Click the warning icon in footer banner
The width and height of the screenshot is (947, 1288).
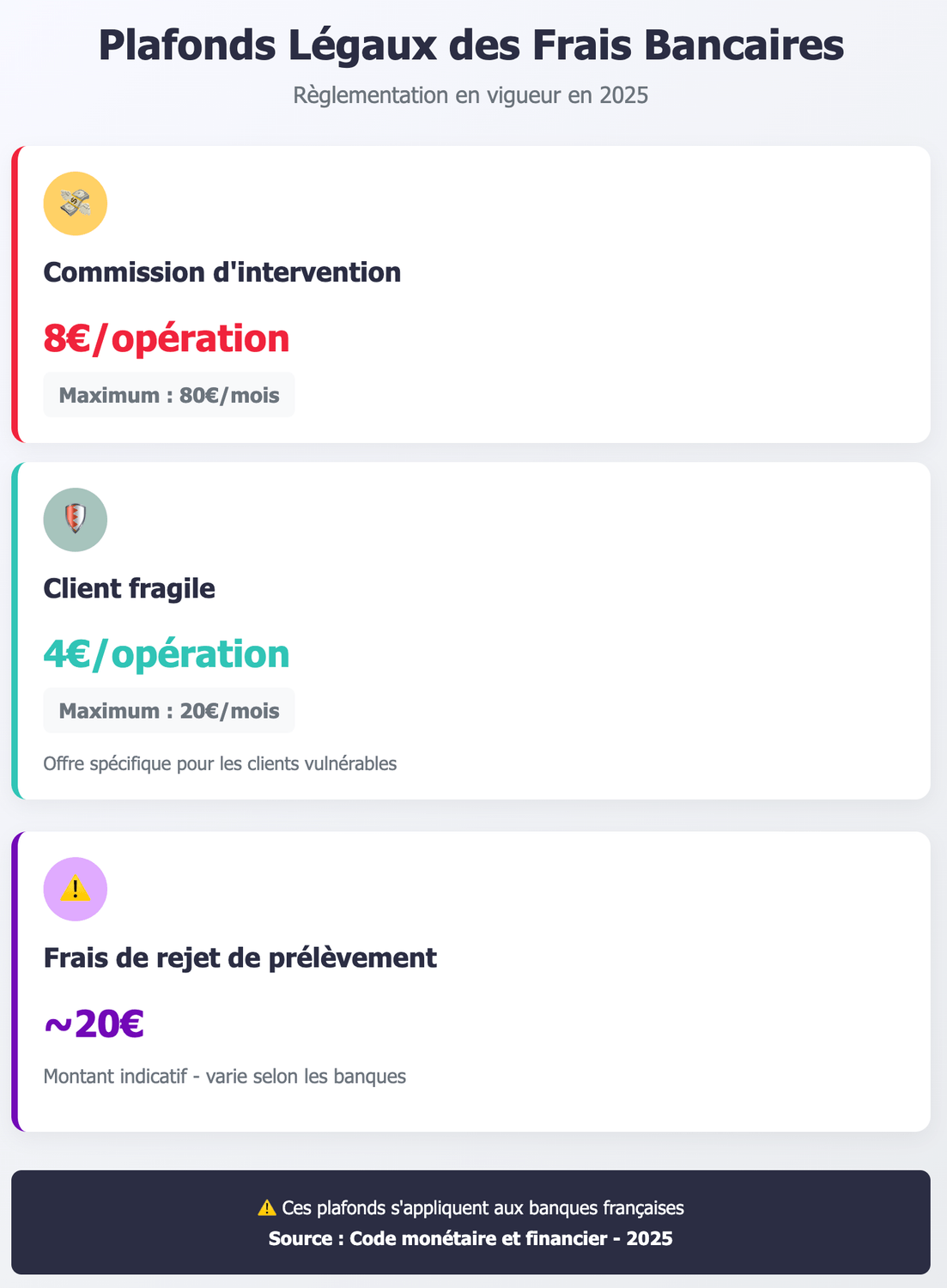click(267, 1208)
